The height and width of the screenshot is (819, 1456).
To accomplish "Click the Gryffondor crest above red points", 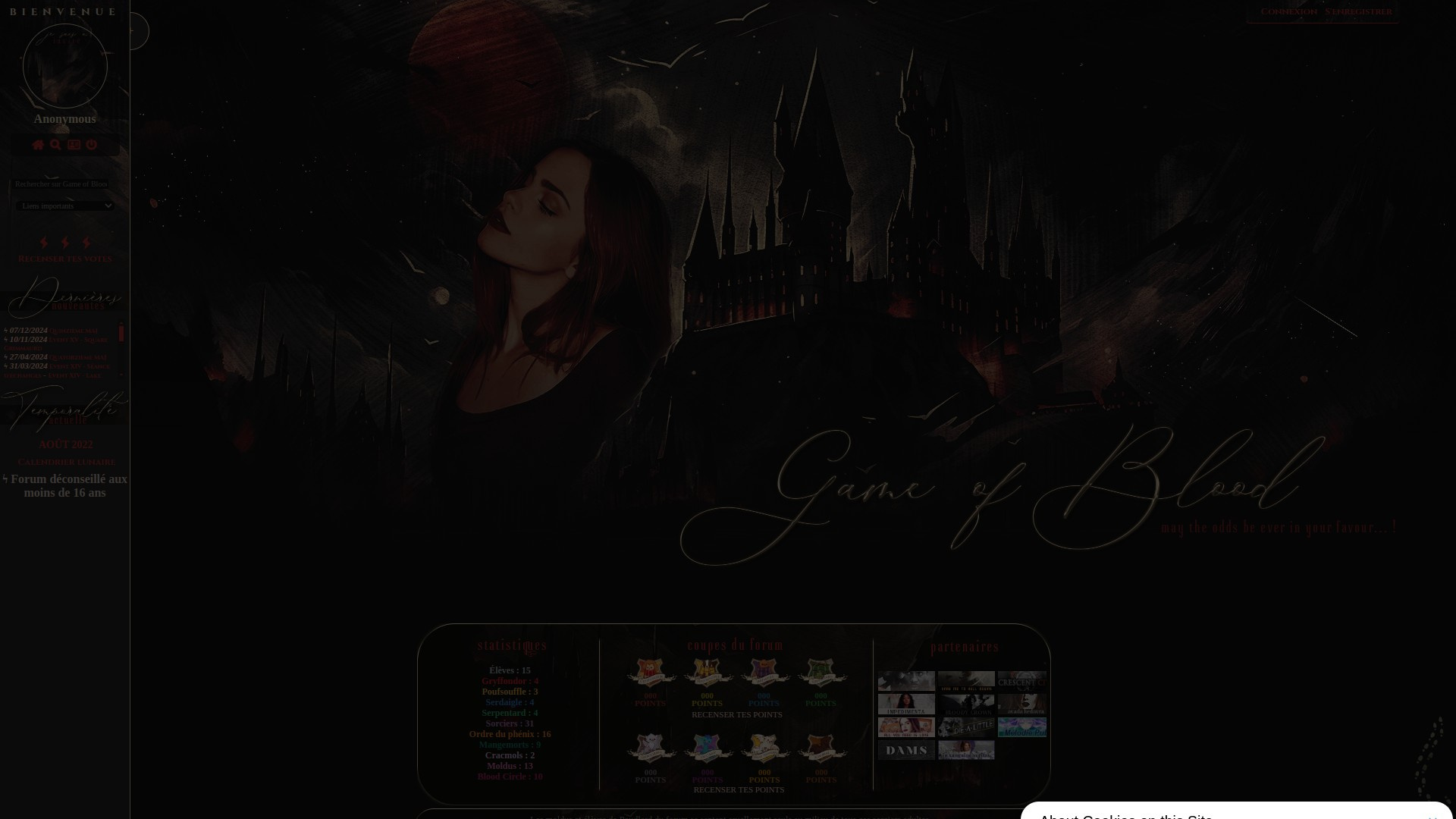I will (651, 672).
